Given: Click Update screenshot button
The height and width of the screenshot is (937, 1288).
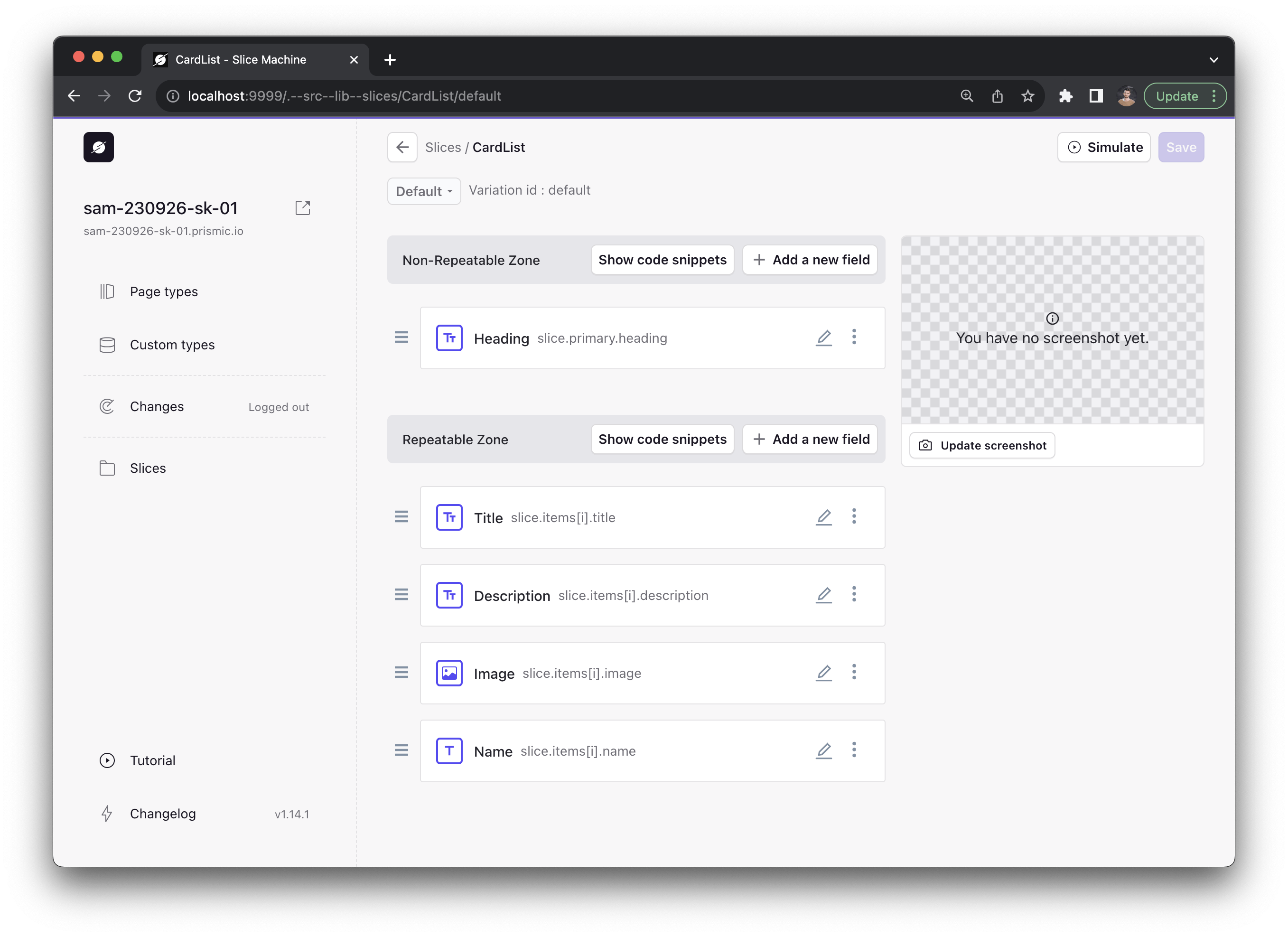Looking at the screenshot, I should click(982, 445).
